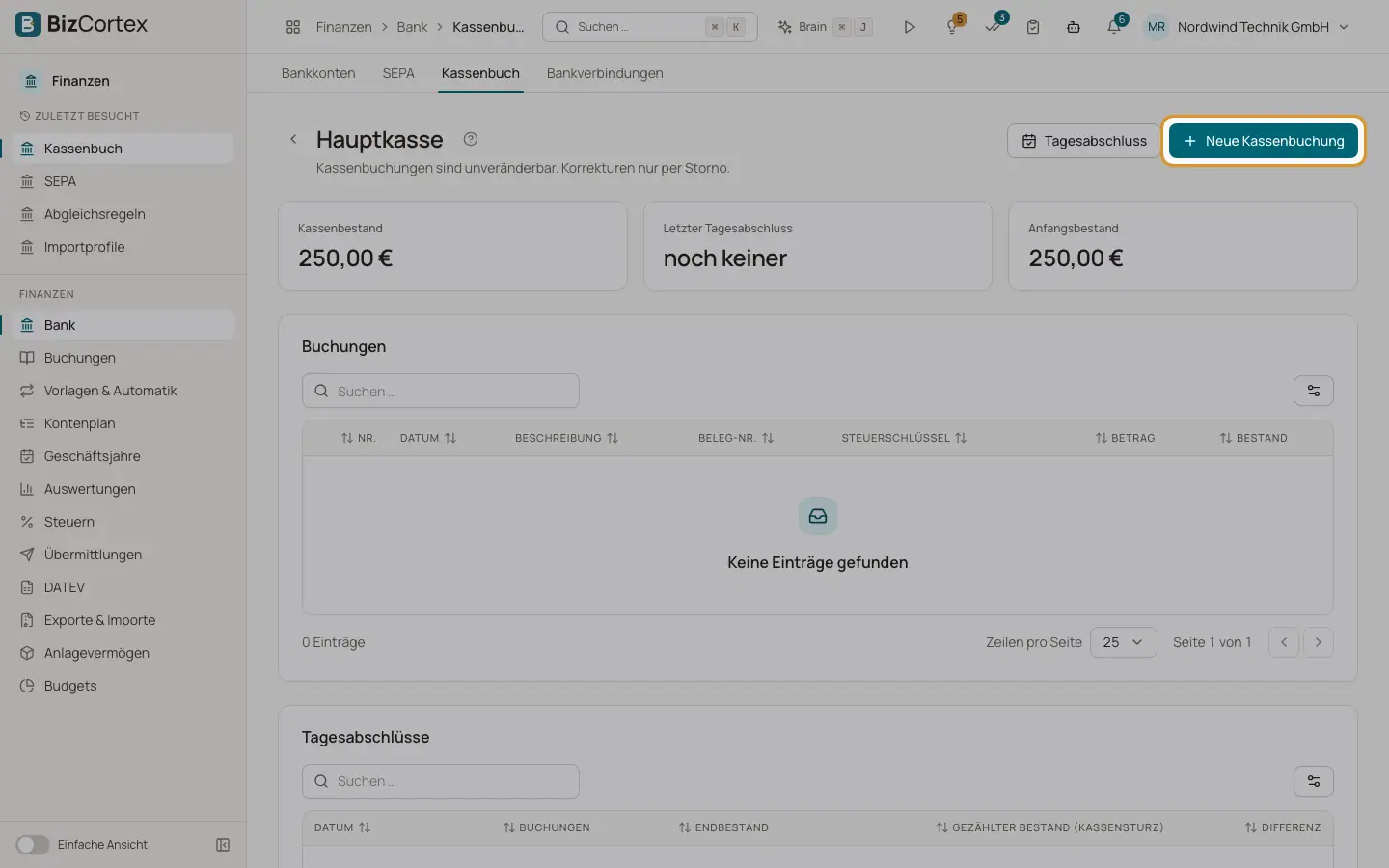Sort Tagesabschlüsse by Endbestand column
This screenshot has width=1389, height=868.
pyautogui.click(x=723, y=827)
